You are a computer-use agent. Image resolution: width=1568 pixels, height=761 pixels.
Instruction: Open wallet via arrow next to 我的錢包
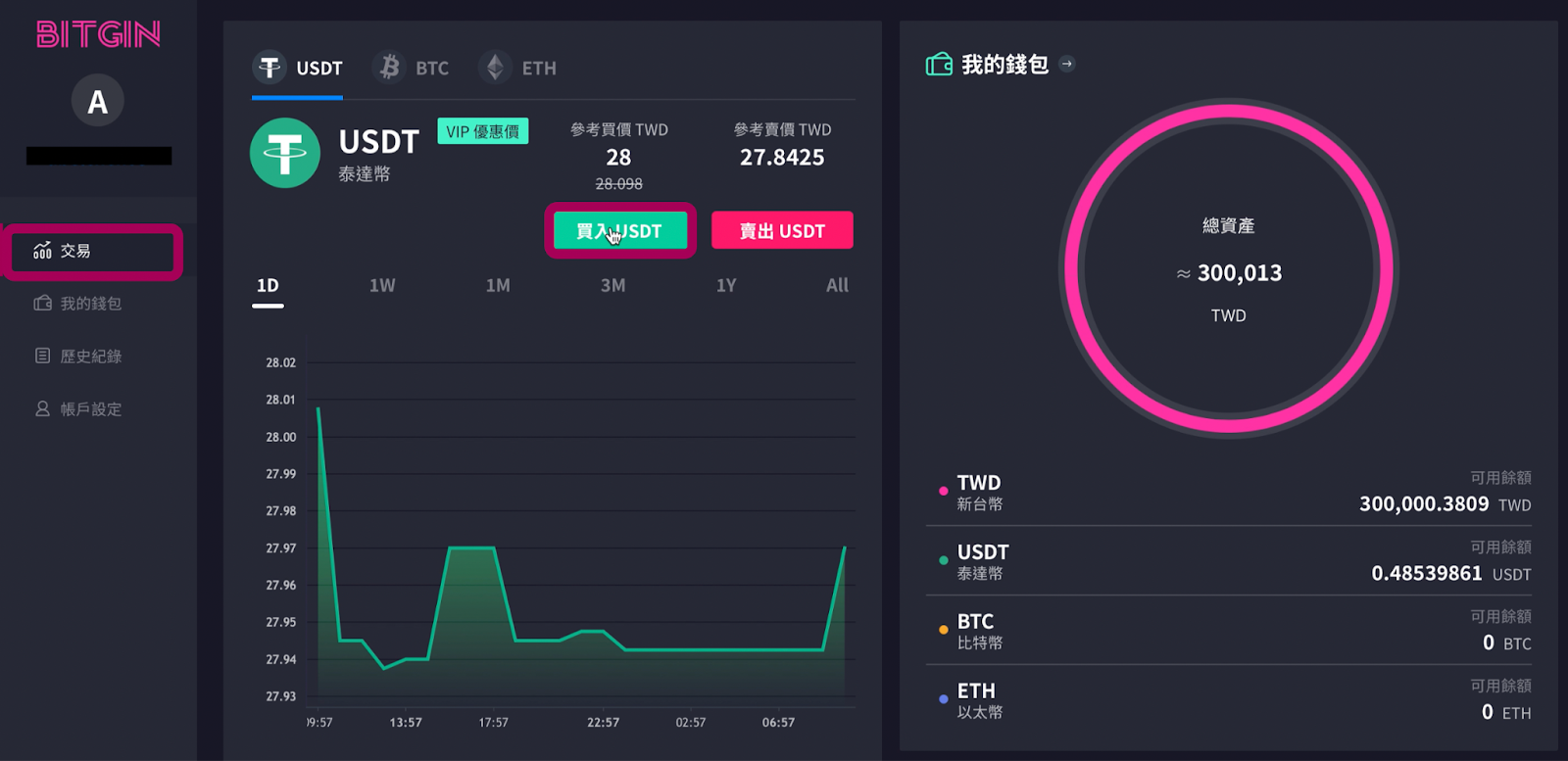click(x=1067, y=65)
